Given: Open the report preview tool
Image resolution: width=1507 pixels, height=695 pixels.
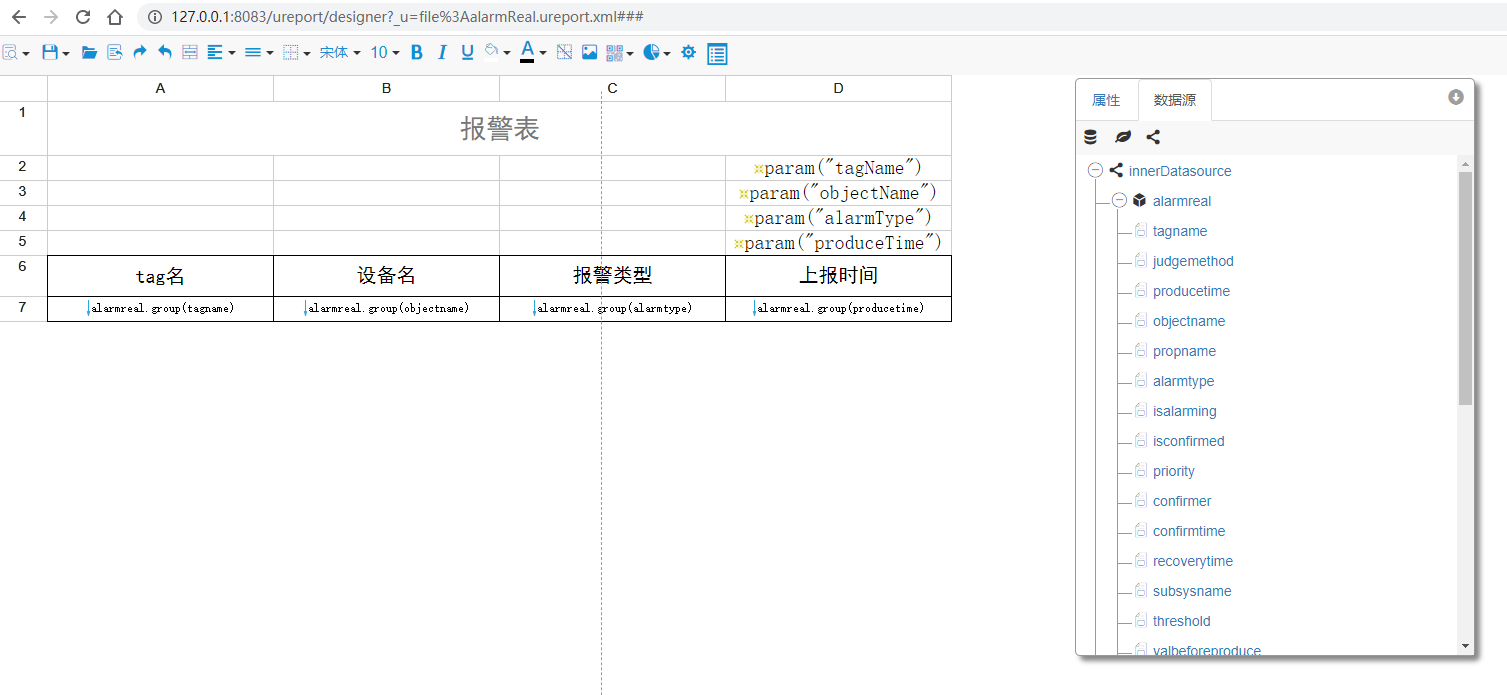Looking at the screenshot, I should 15,53.
